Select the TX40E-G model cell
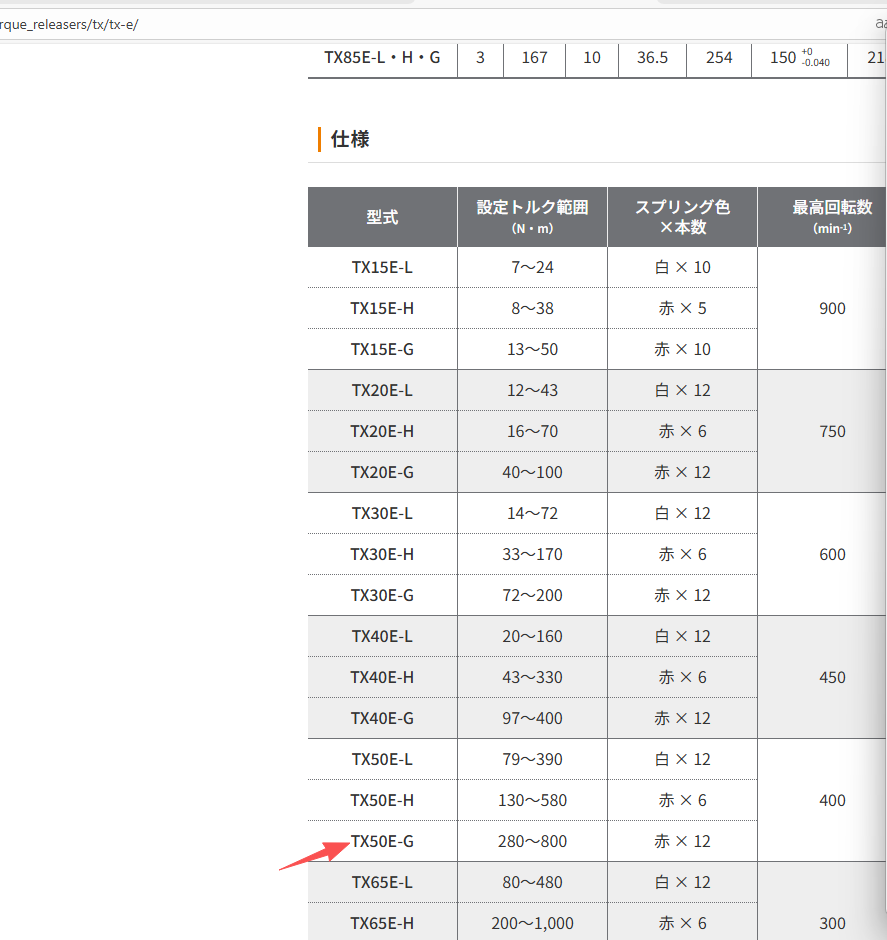Image resolution: width=887 pixels, height=940 pixels. pyautogui.click(x=382, y=719)
